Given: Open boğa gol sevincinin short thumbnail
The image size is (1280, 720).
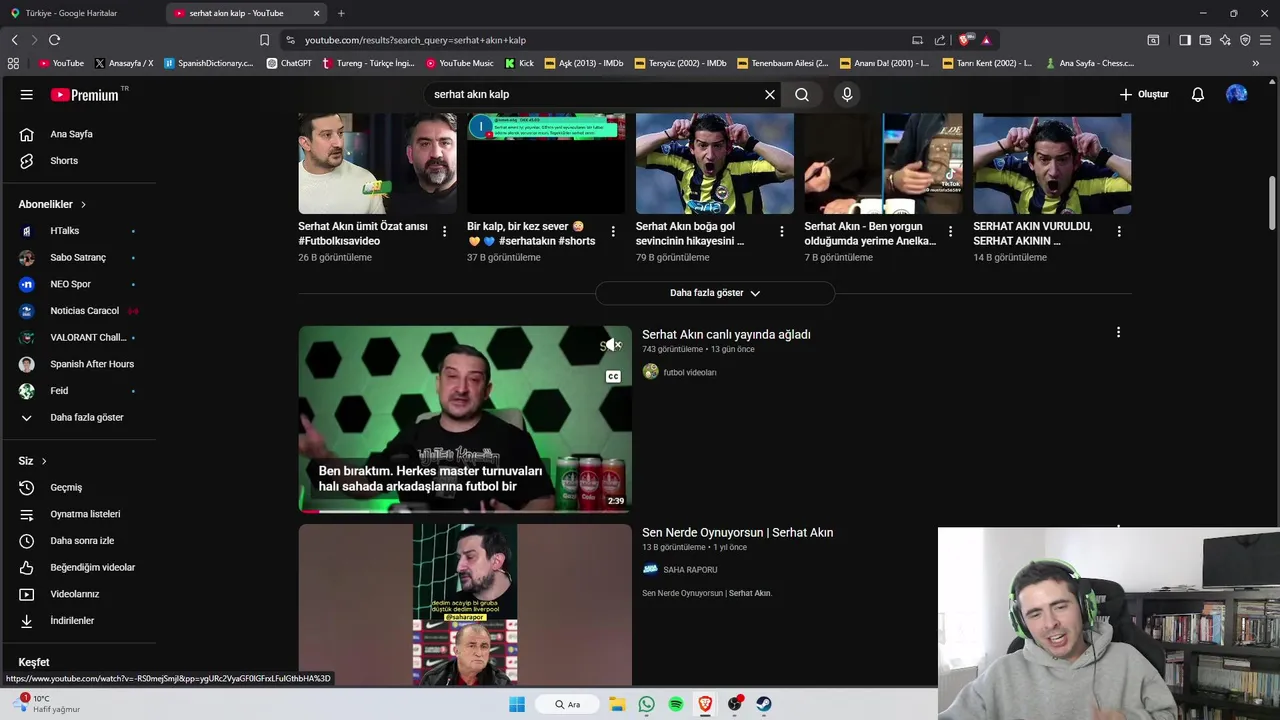Looking at the screenshot, I should (x=715, y=164).
